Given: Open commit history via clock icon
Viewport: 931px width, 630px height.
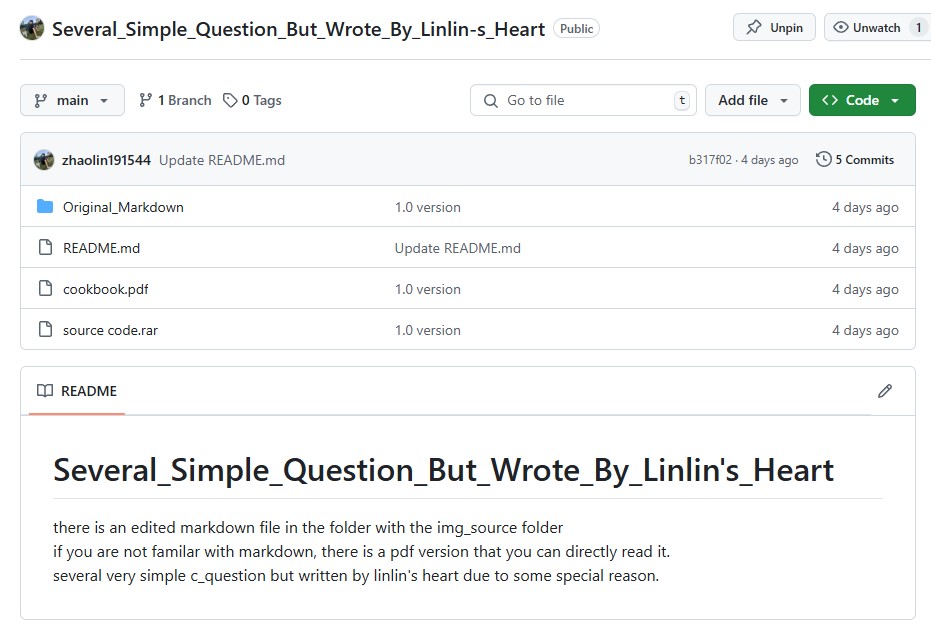Looking at the screenshot, I should coord(824,160).
